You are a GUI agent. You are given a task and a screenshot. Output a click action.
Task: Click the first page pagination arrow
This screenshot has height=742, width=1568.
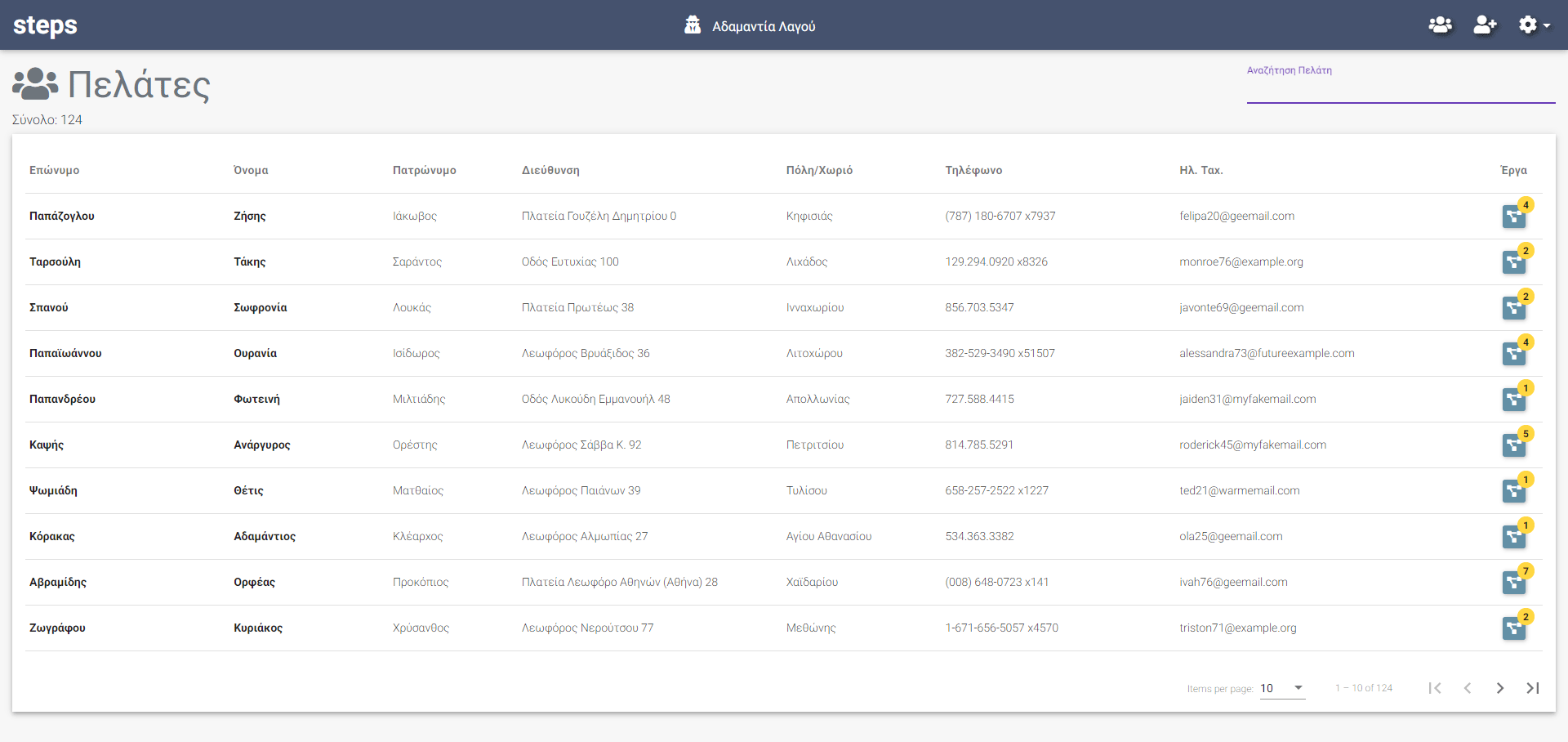click(1435, 688)
